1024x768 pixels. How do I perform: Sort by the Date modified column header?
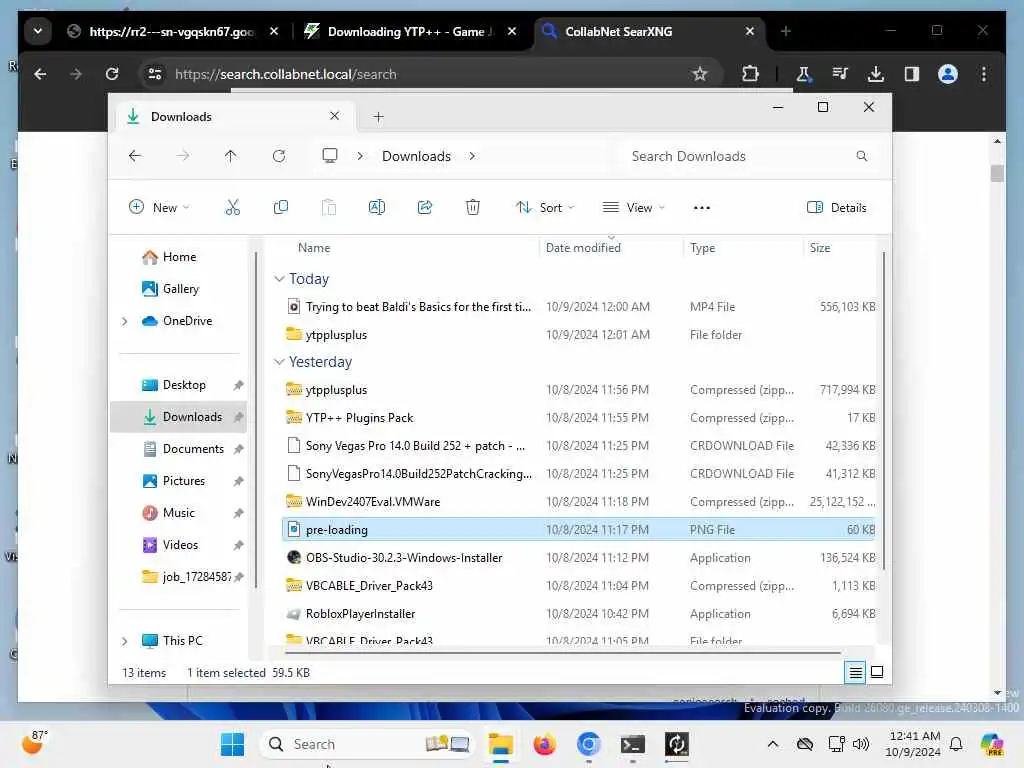tap(583, 248)
